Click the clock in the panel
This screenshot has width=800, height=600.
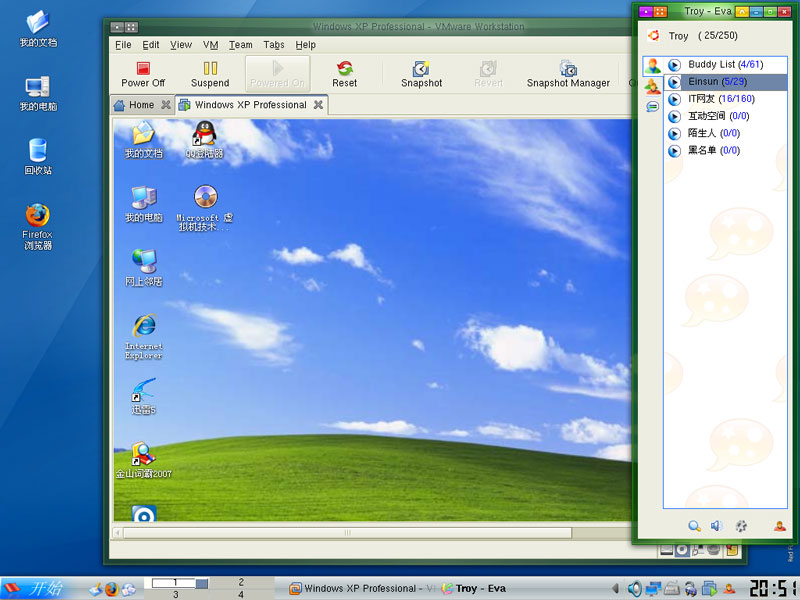point(771,588)
